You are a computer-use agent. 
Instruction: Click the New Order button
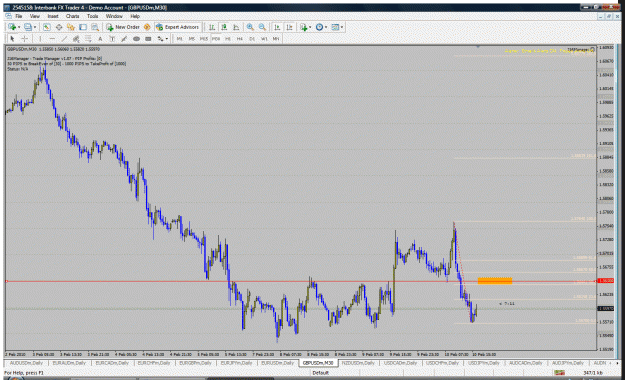coord(123,27)
